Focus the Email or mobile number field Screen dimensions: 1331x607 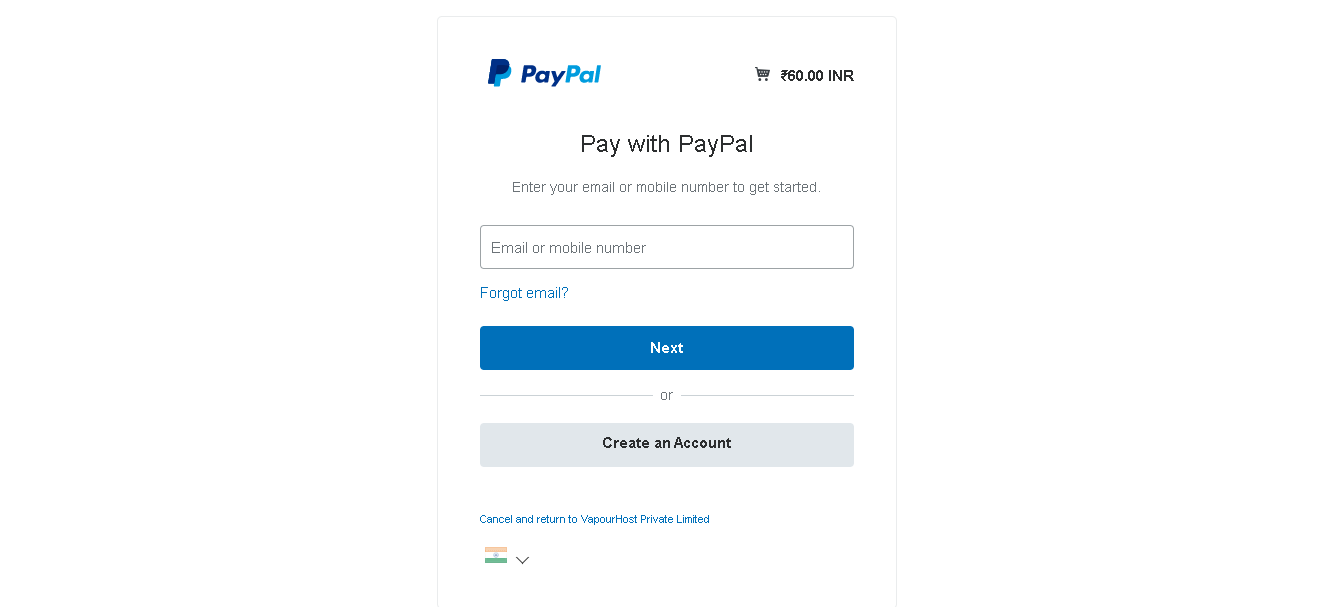pyautogui.click(x=667, y=247)
